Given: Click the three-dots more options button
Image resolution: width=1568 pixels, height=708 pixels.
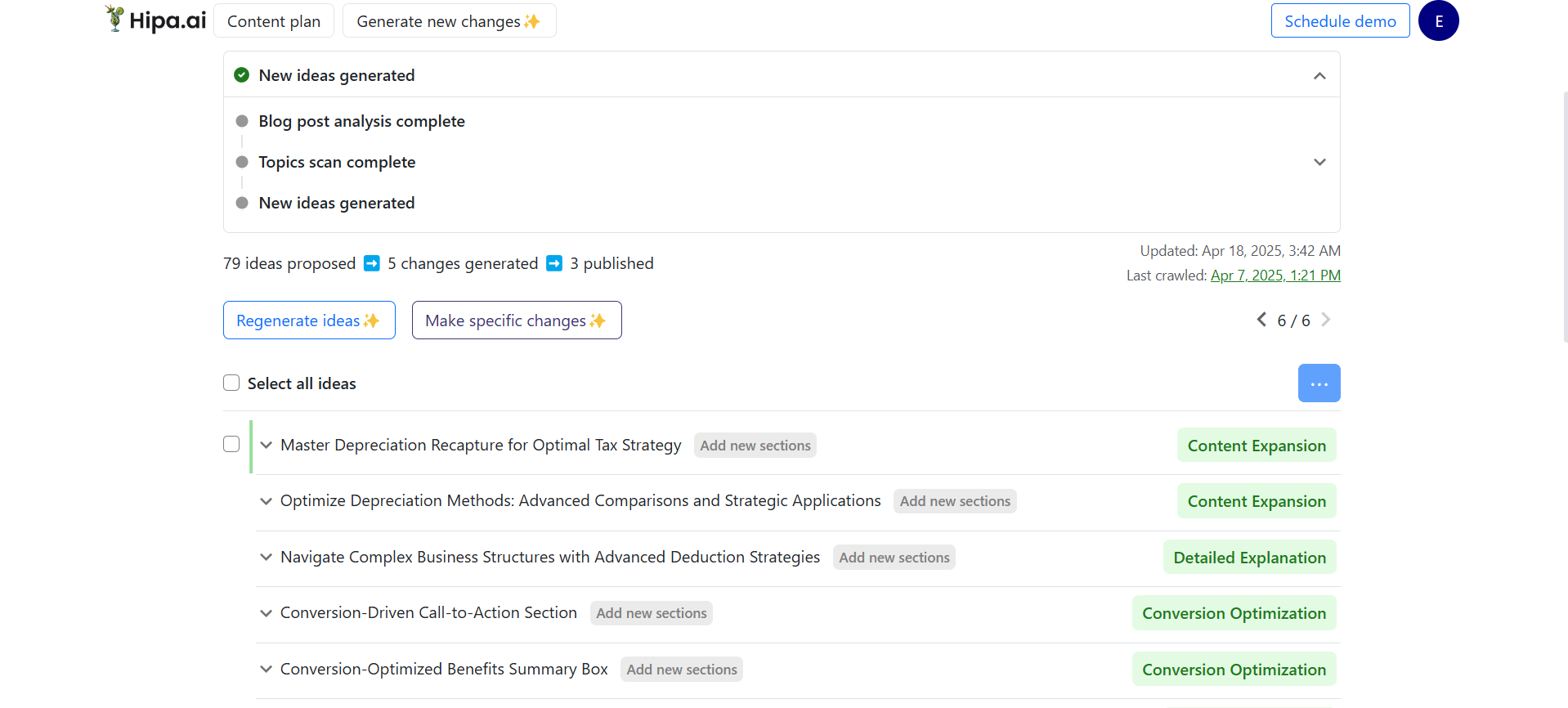Looking at the screenshot, I should pyautogui.click(x=1319, y=383).
